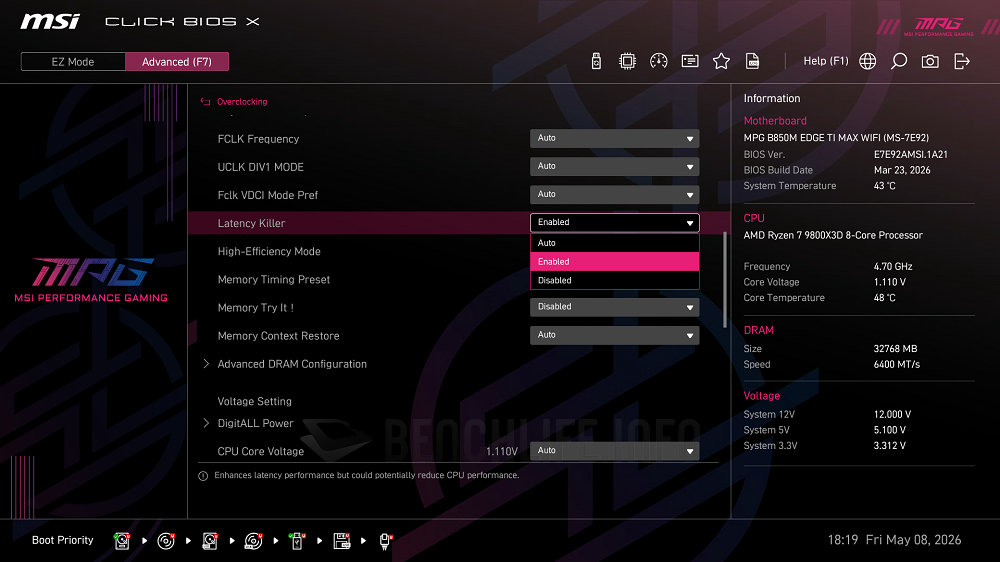Select the hard disk boot priority icon

click(x=122, y=541)
